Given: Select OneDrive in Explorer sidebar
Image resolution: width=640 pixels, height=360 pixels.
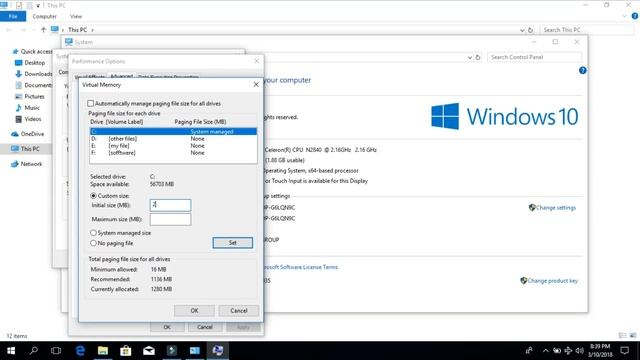Looking at the screenshot, I should 27,134.
